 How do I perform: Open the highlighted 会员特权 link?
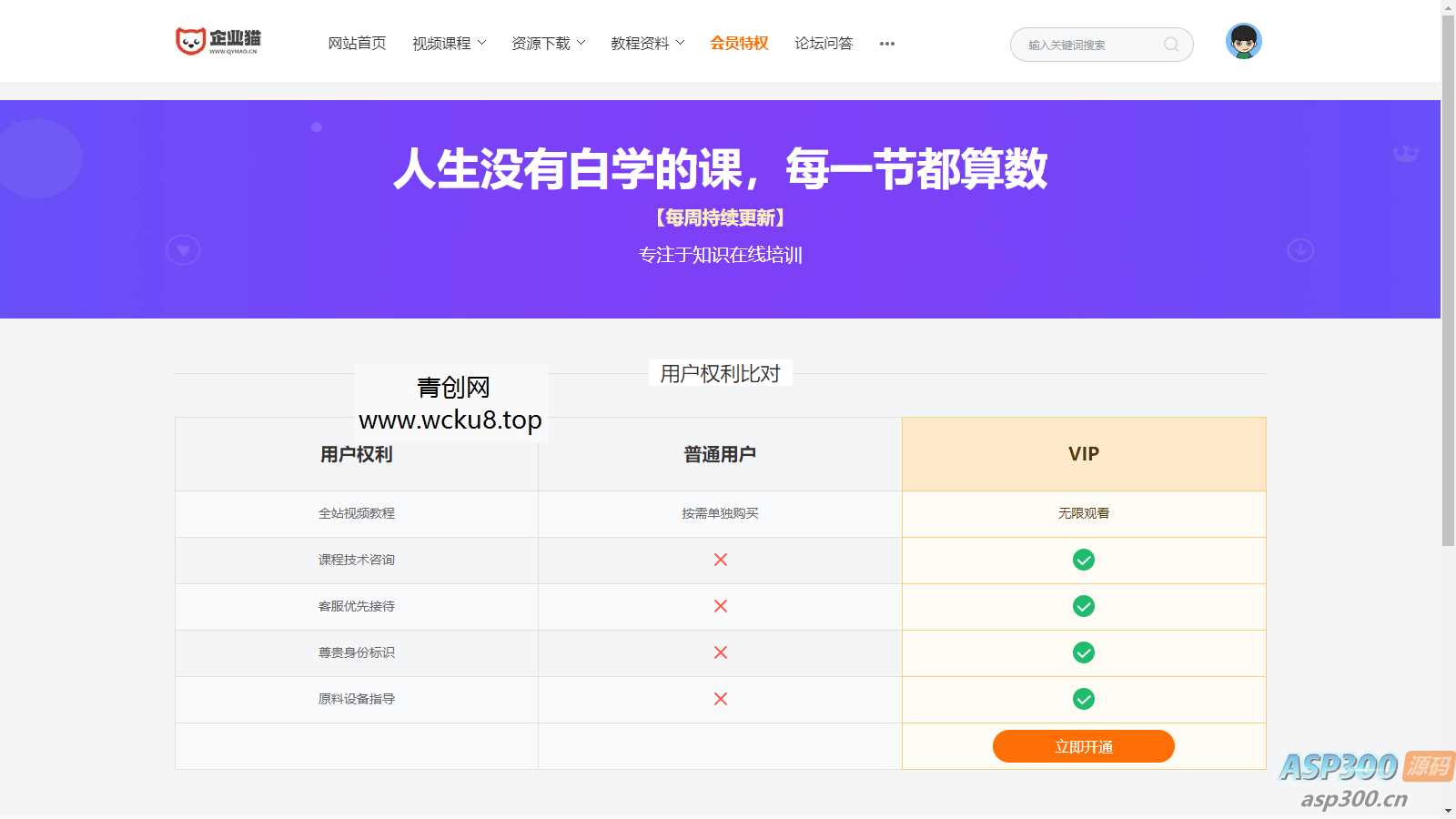[x=738, y=43]
